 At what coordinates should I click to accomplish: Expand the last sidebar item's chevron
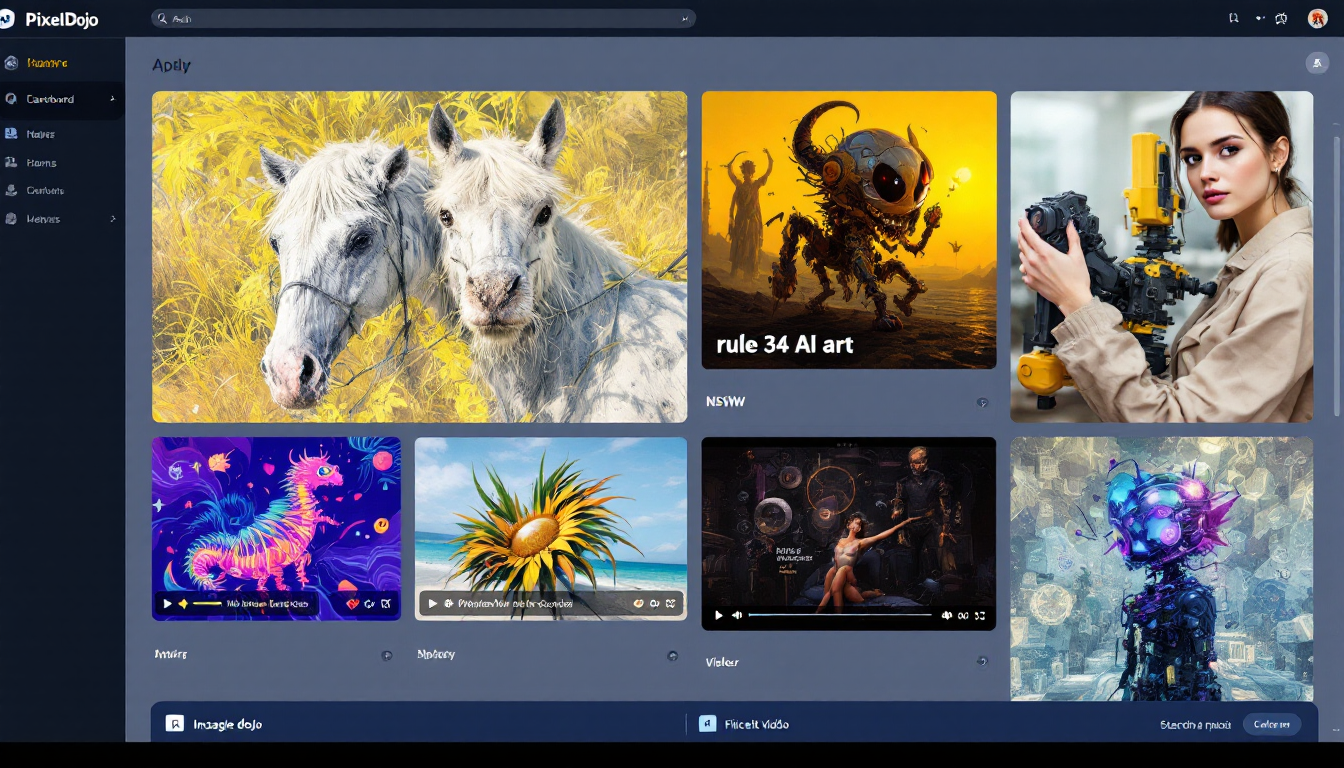(112, 219)
